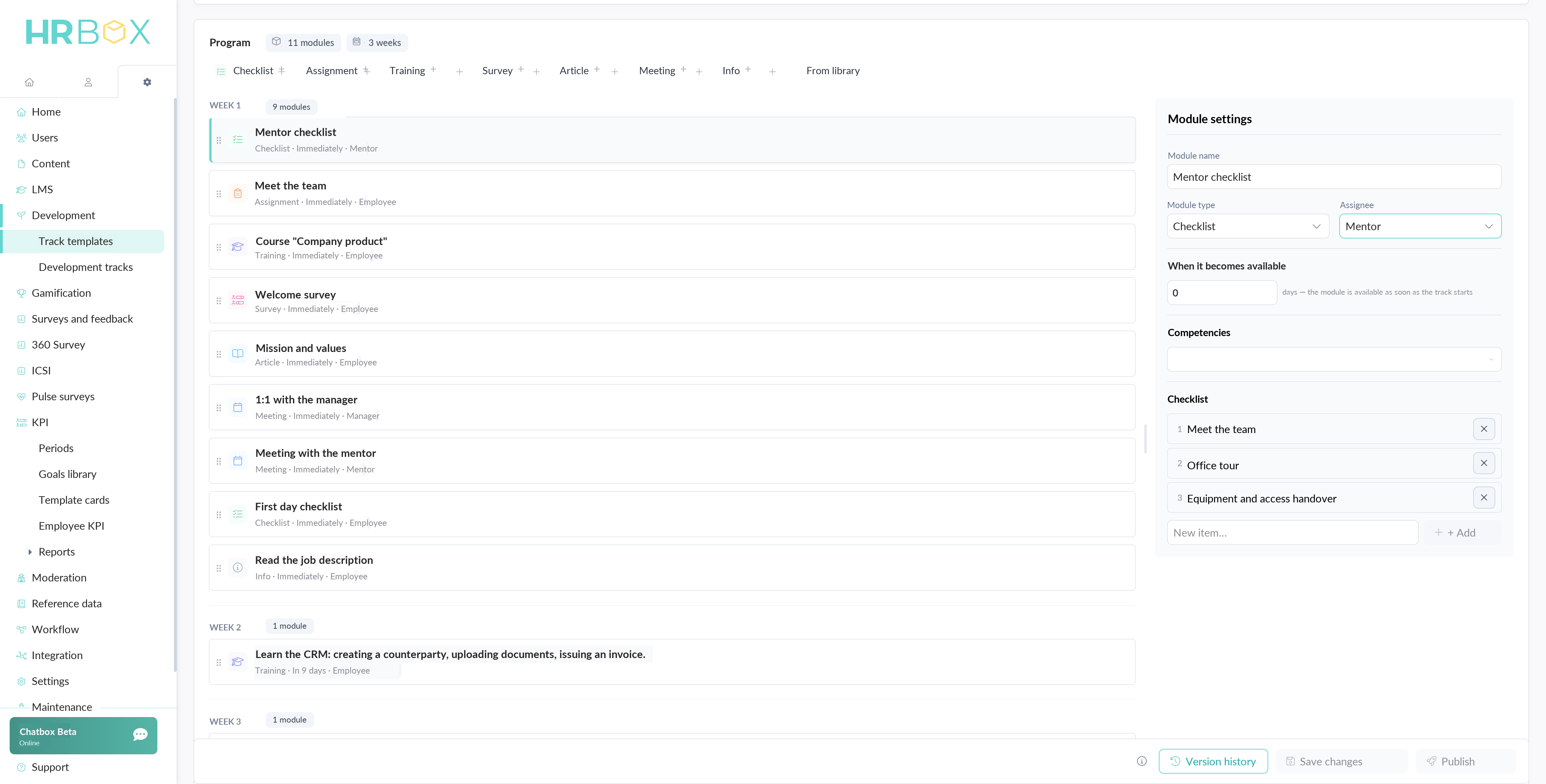Add a Checklist module
Screen dimensions: 1546x784
251,71
